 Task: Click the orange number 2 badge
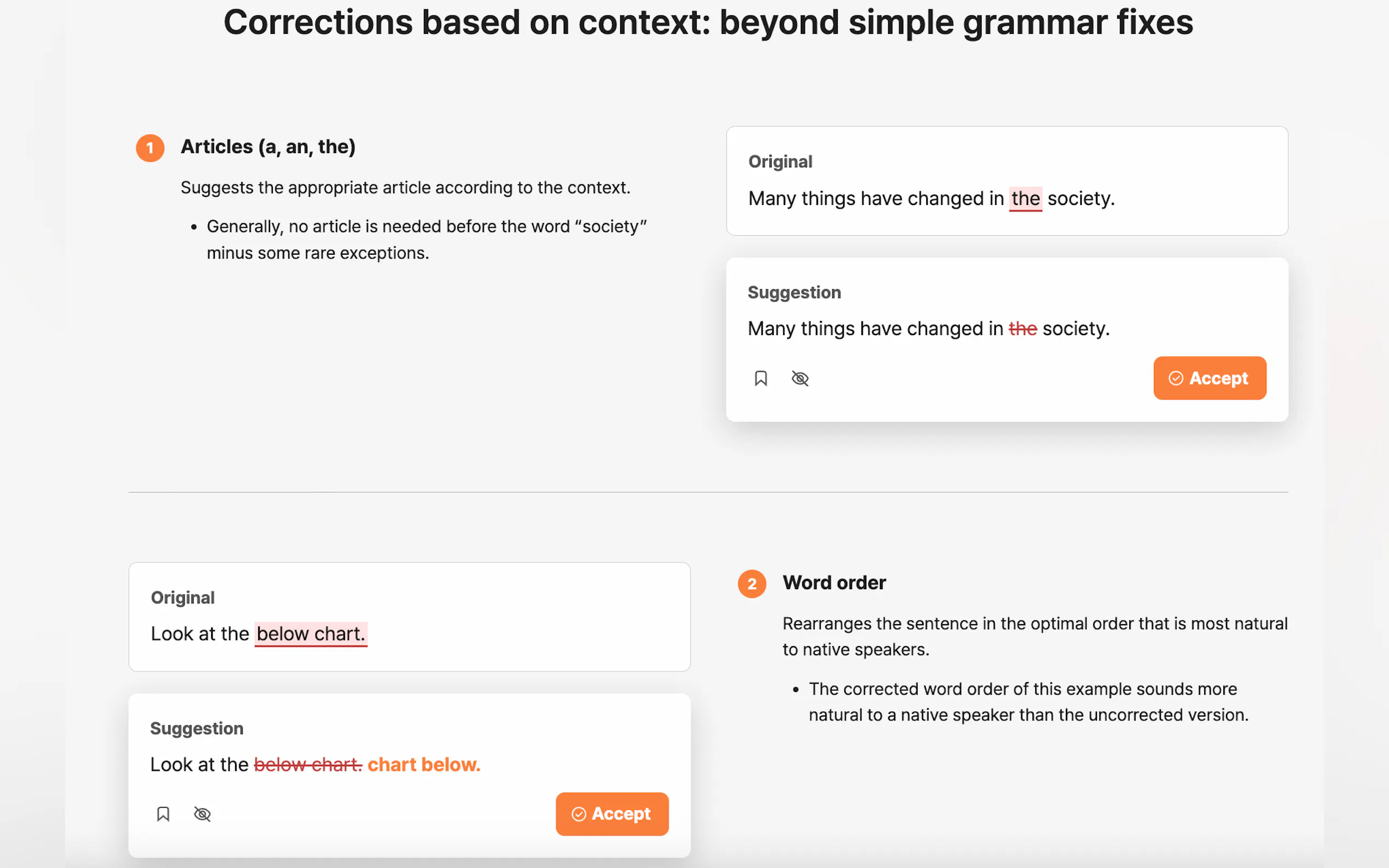point(751,584)
